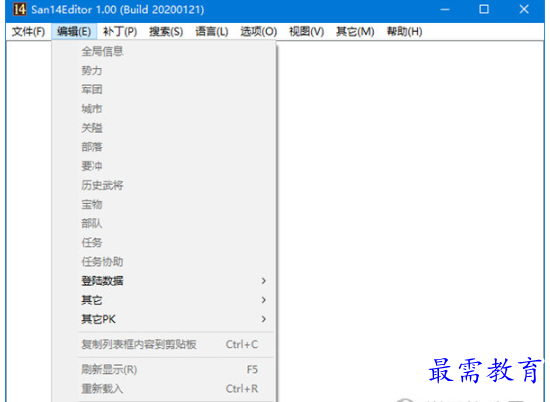Open the 补丁(P) menu
Screen dimensions: 550x402
coord(120,32)
